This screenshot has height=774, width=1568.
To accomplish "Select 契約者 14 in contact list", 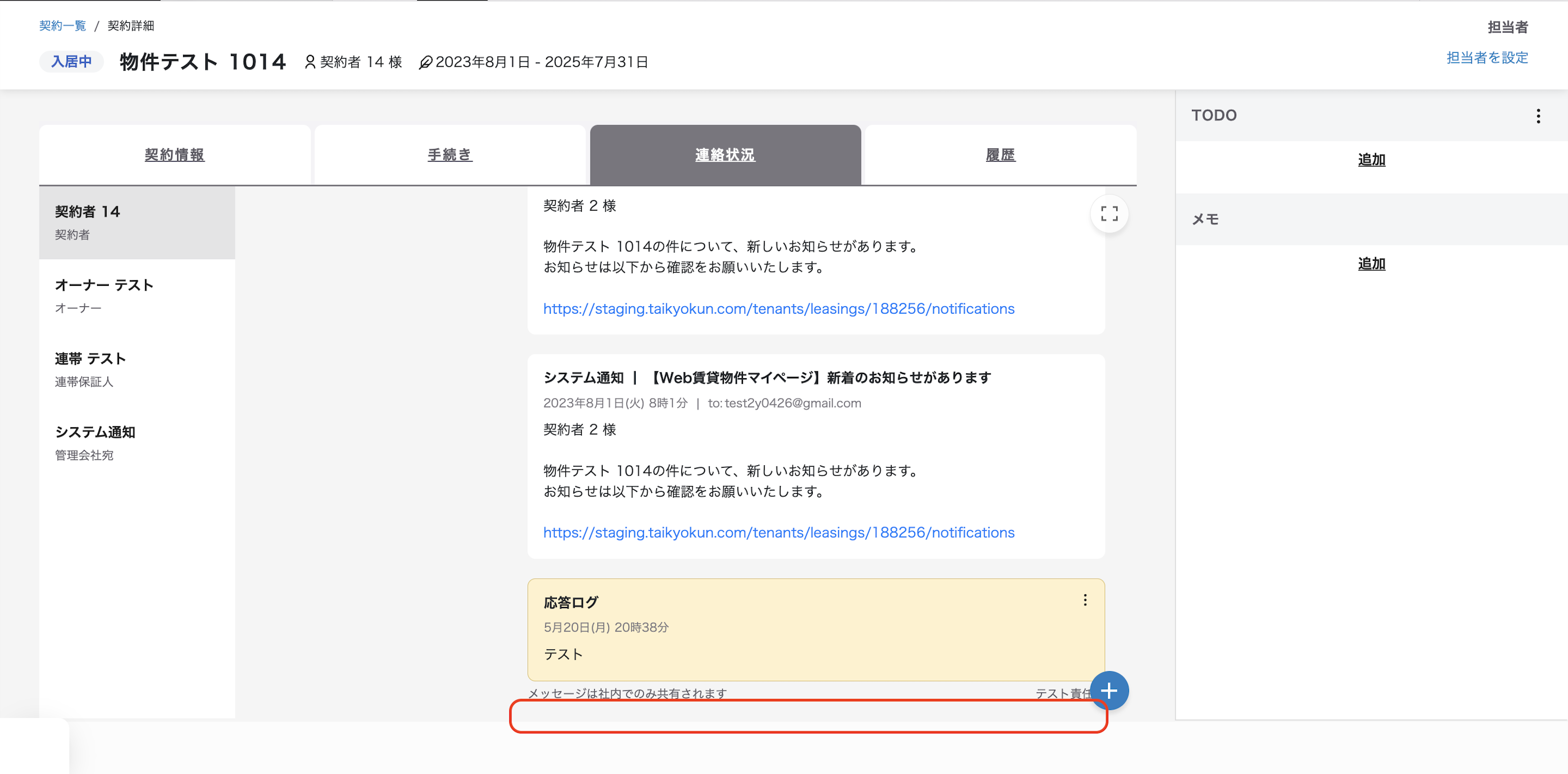I will [137, 222].
